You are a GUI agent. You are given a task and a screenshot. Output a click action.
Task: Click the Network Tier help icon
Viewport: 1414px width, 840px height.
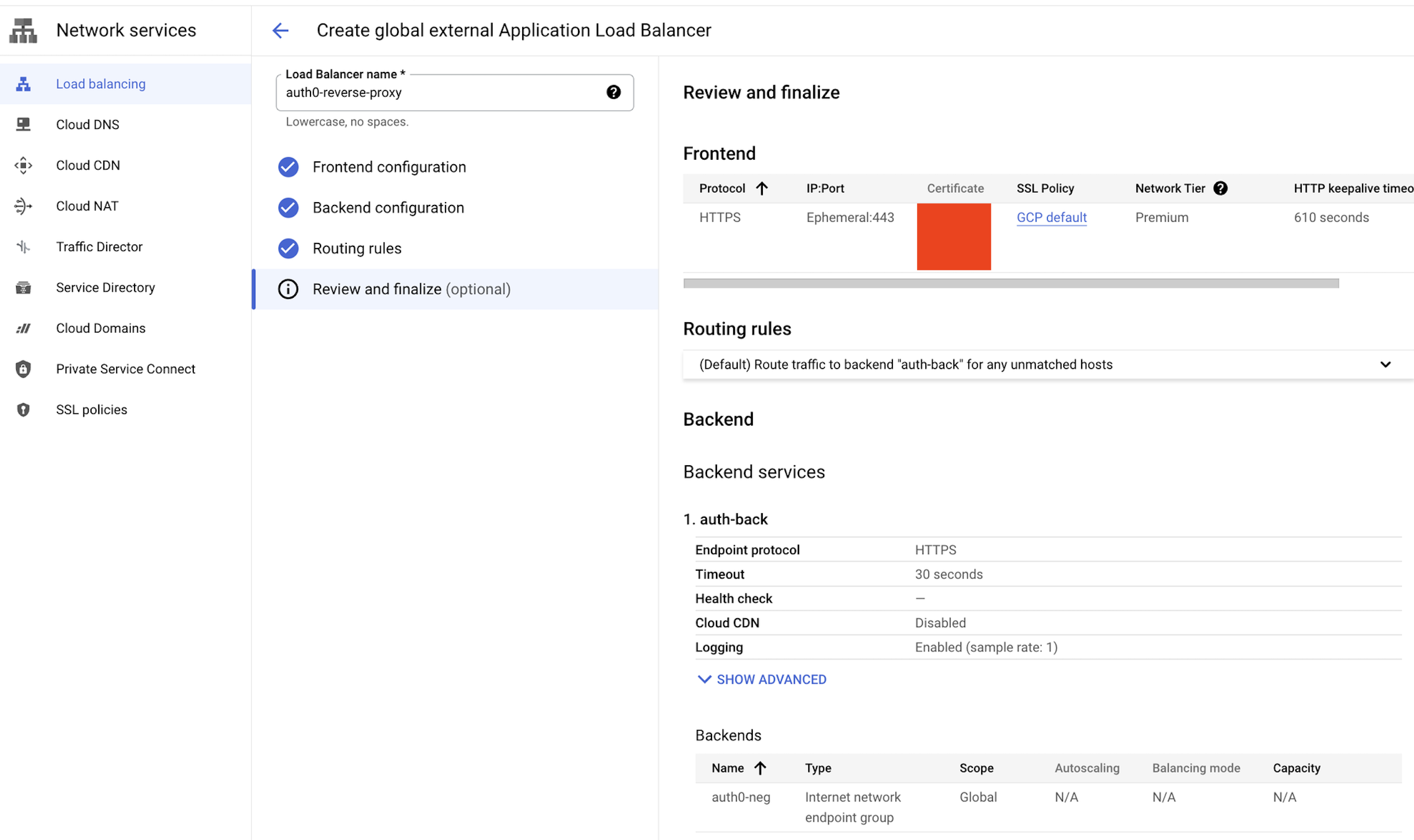(x=1220, y=188)
